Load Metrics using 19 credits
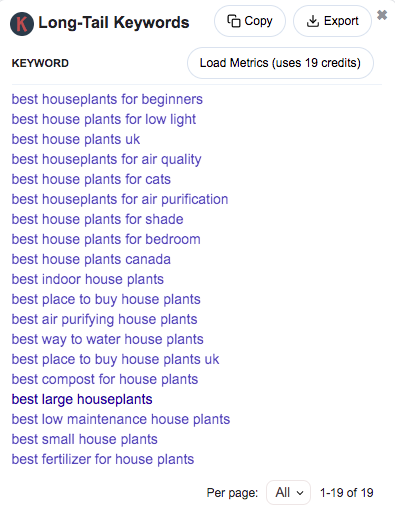This screenshot has height=510, width=395. (x=280, y=63)
